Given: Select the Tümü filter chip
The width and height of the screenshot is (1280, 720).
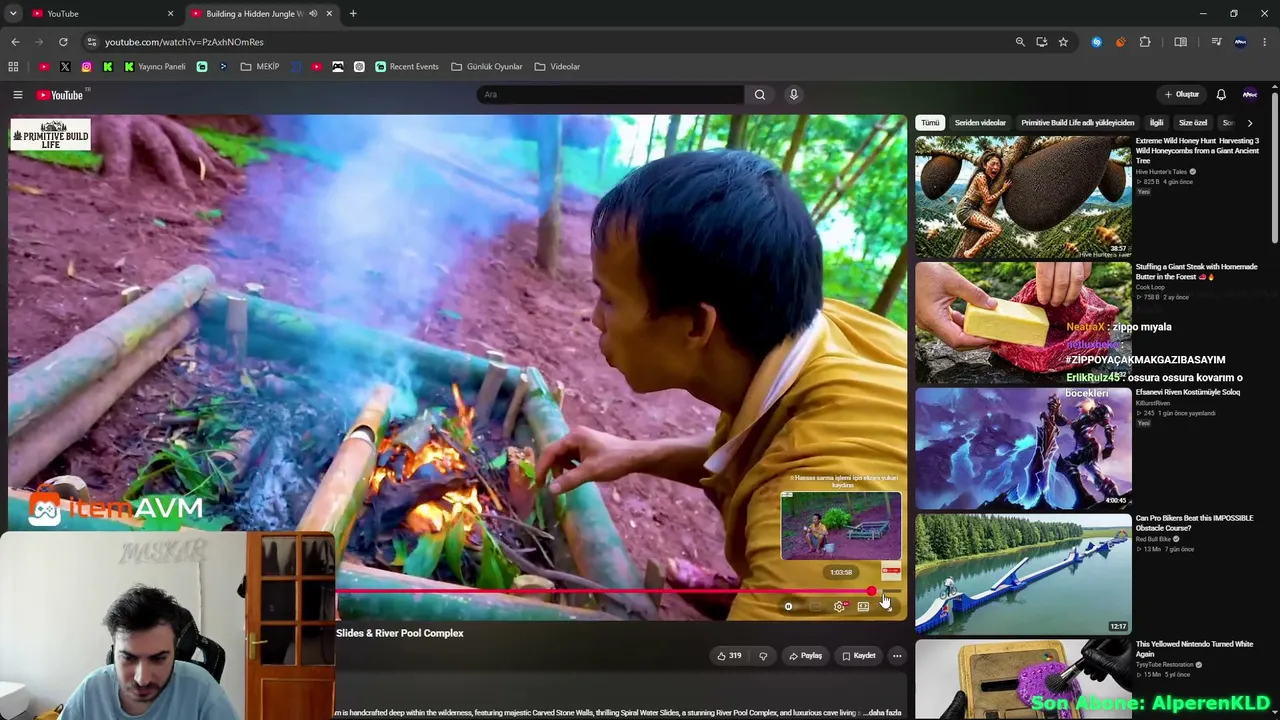Looking at the screenshot, I should (930, 123).
